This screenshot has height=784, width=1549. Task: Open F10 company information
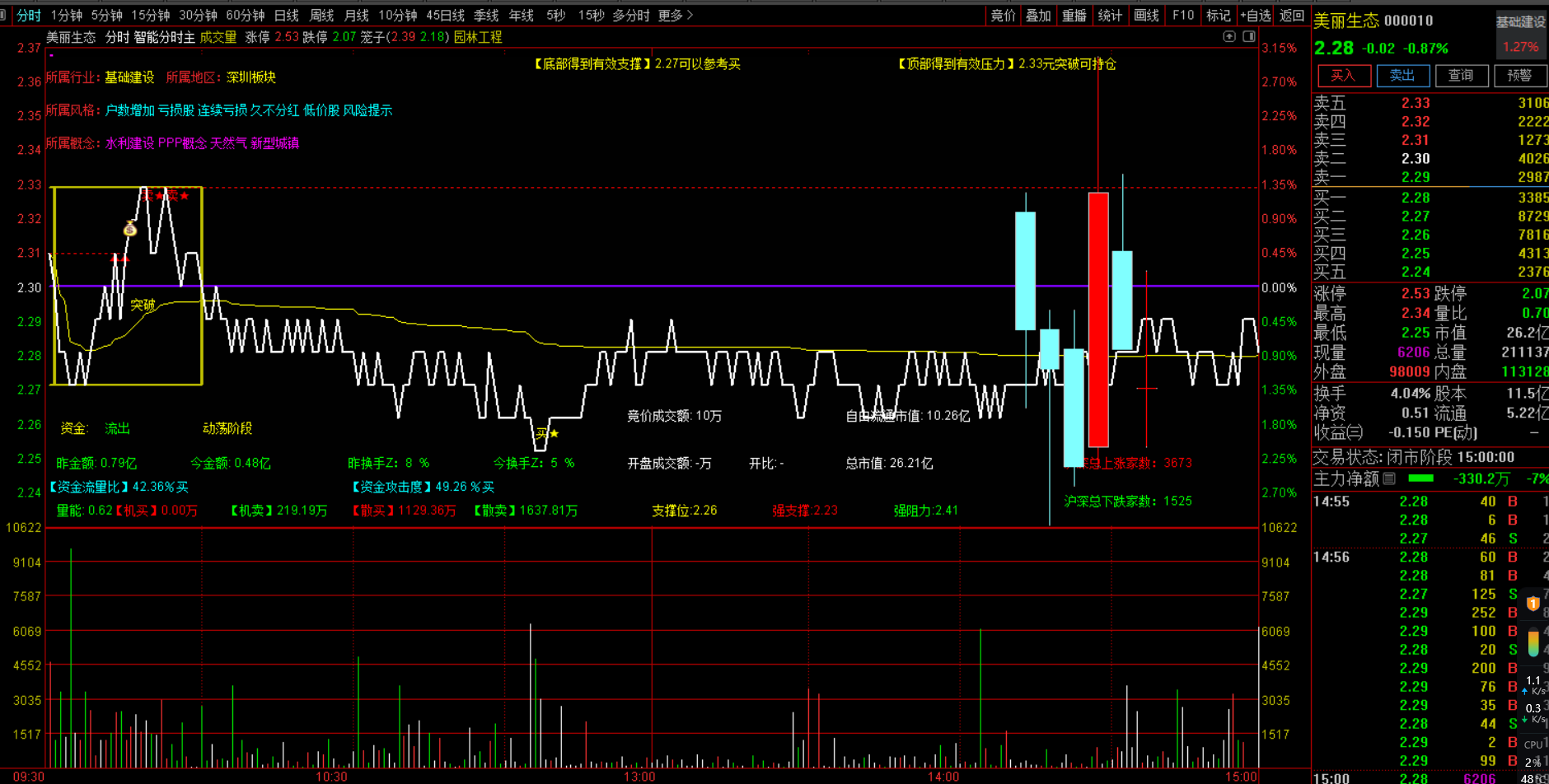tap(1183, 15)
